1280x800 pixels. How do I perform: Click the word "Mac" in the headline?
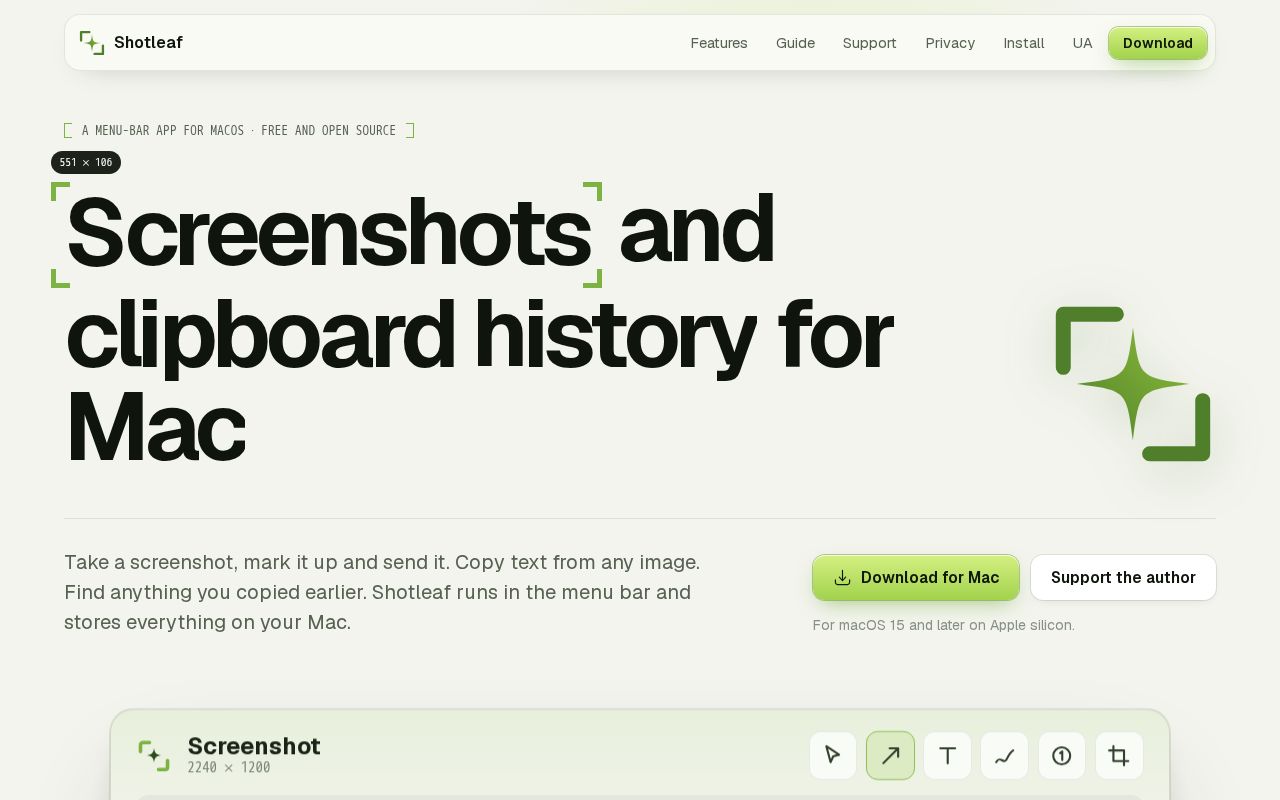[155, 430]
